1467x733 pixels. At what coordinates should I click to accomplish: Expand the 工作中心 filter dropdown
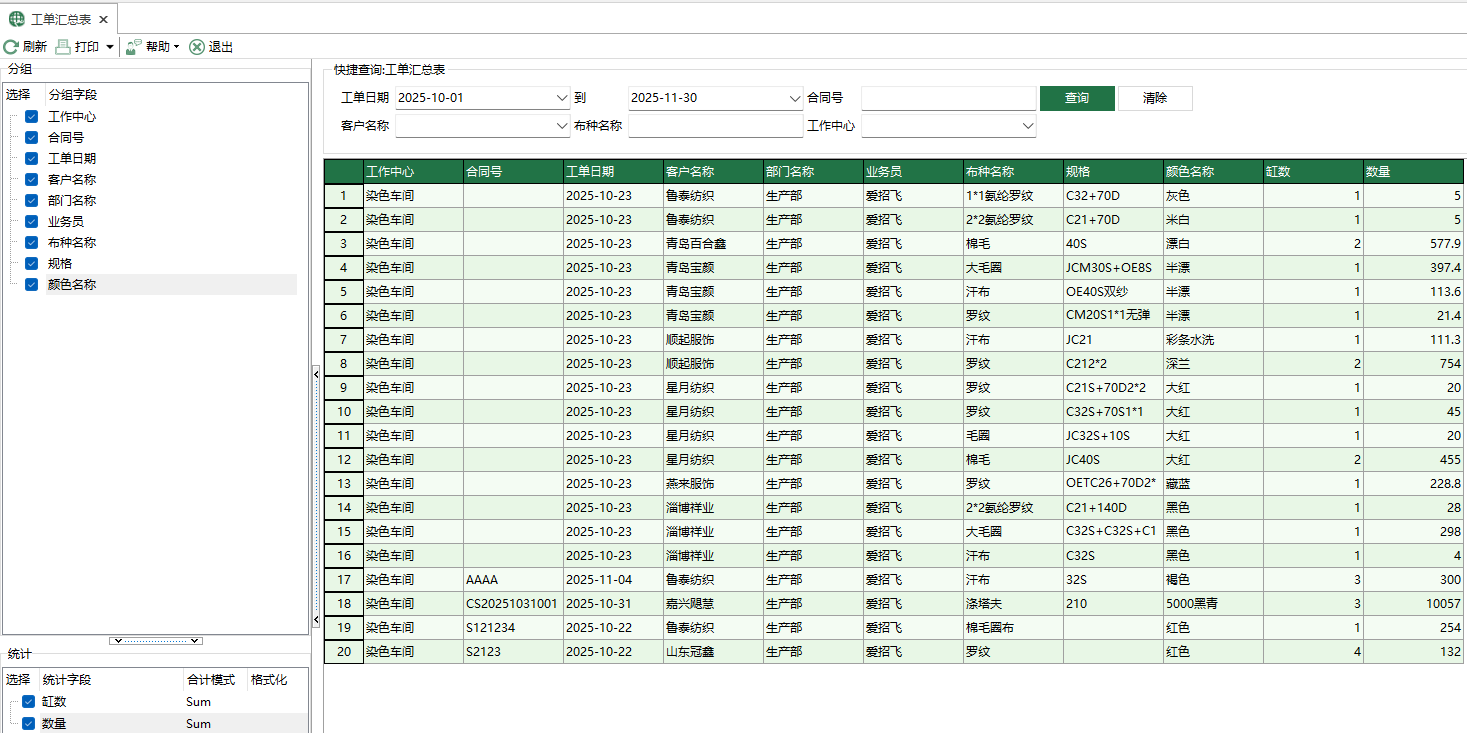(1027, 126)
